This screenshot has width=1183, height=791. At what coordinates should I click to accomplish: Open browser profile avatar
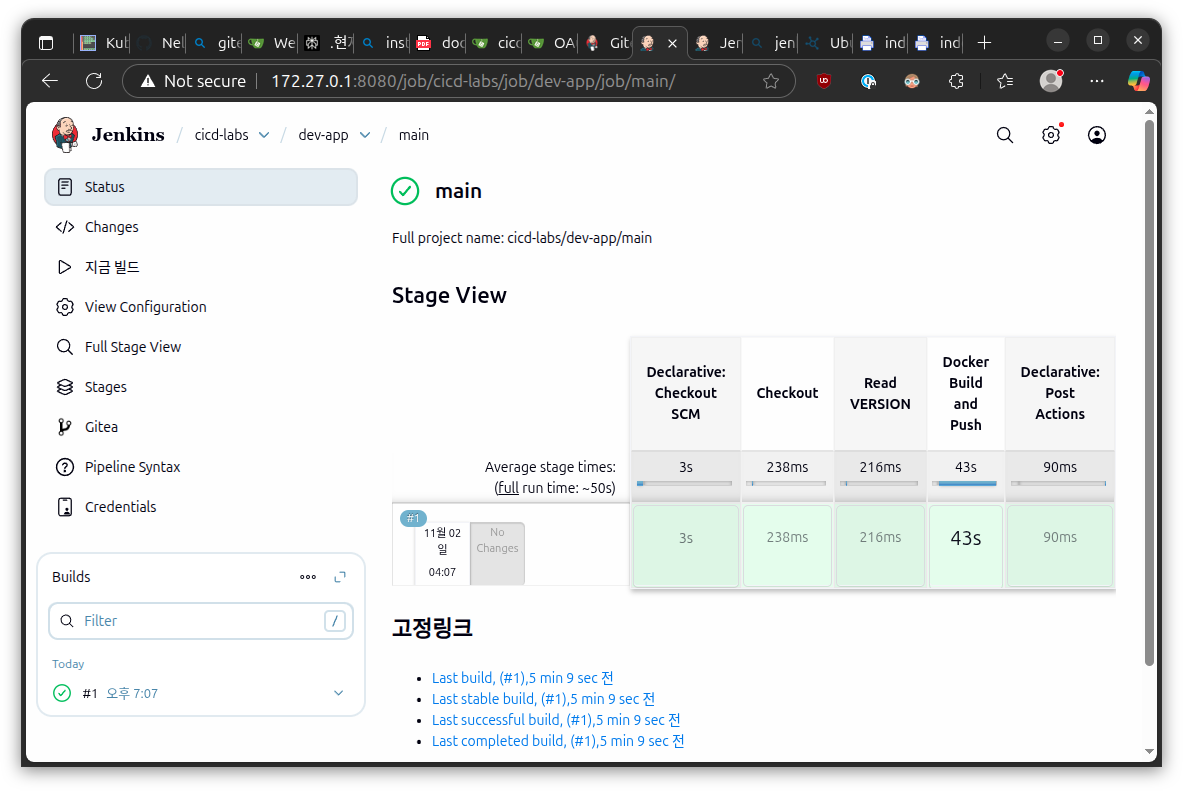1051,80
